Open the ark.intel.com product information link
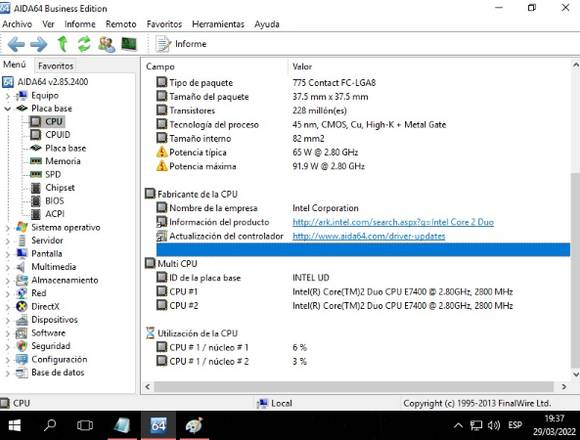The height and width of the screenshot is (440, 580). [393, 222]
